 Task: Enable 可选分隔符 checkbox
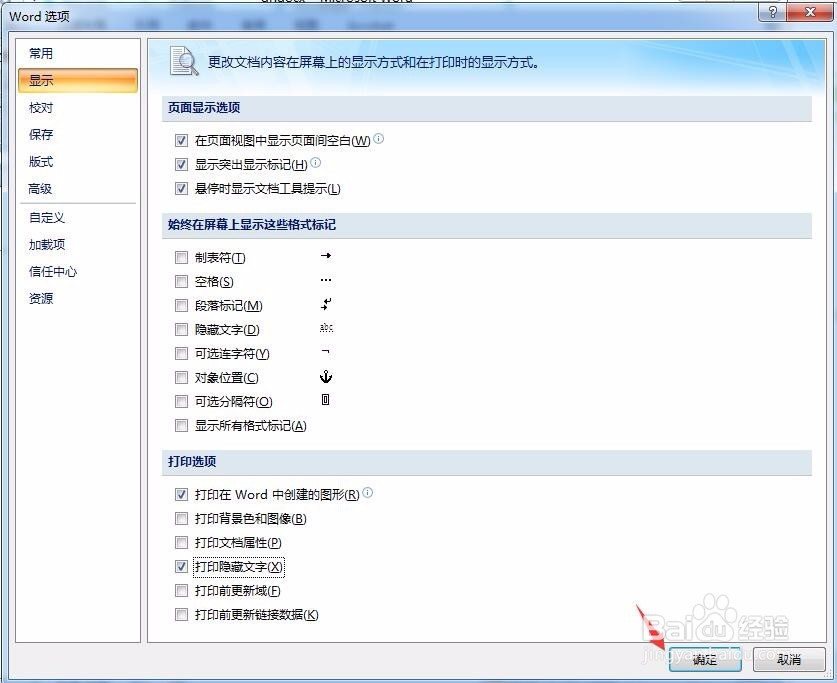point(181,401)
